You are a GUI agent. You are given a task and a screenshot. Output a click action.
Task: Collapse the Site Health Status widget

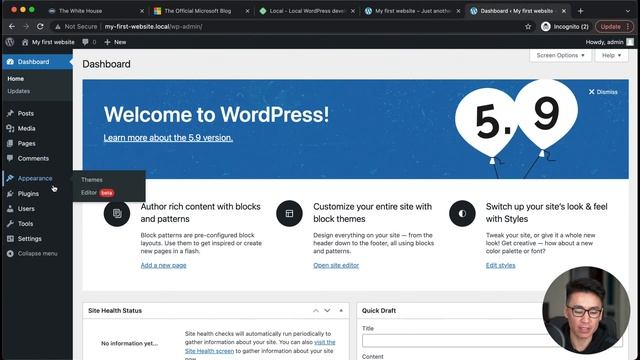tap(341, 311)
